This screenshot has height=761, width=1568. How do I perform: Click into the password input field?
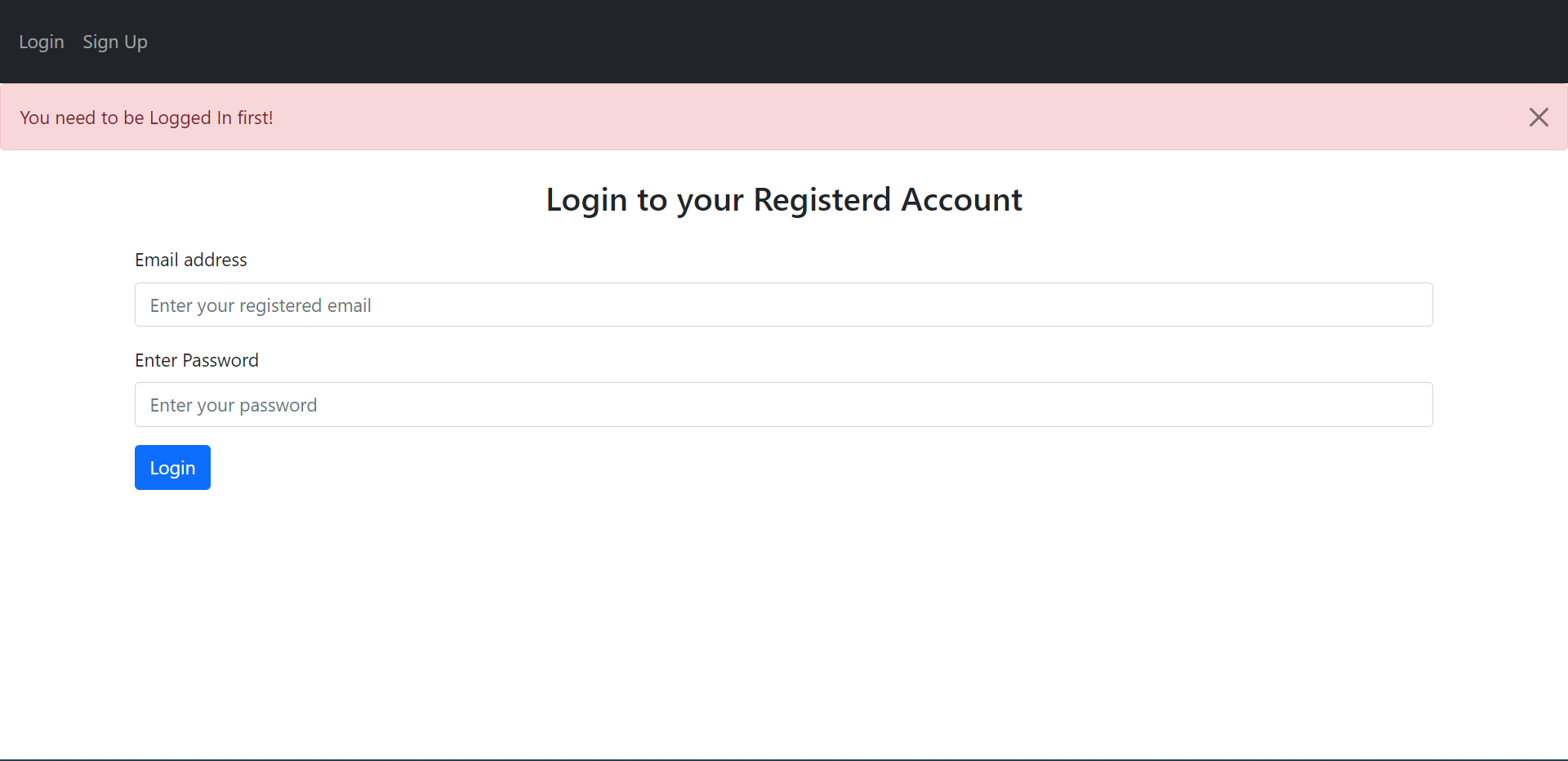click(x=783, y=405)
